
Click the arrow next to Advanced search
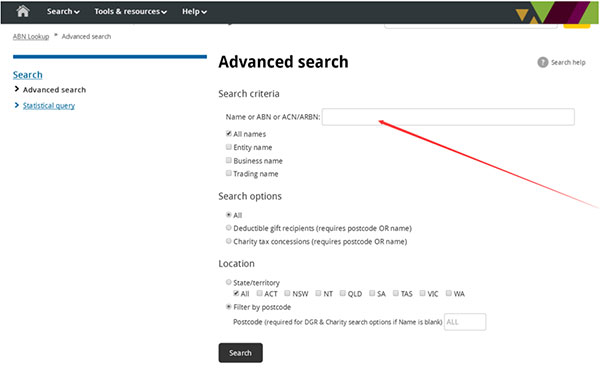16,89
